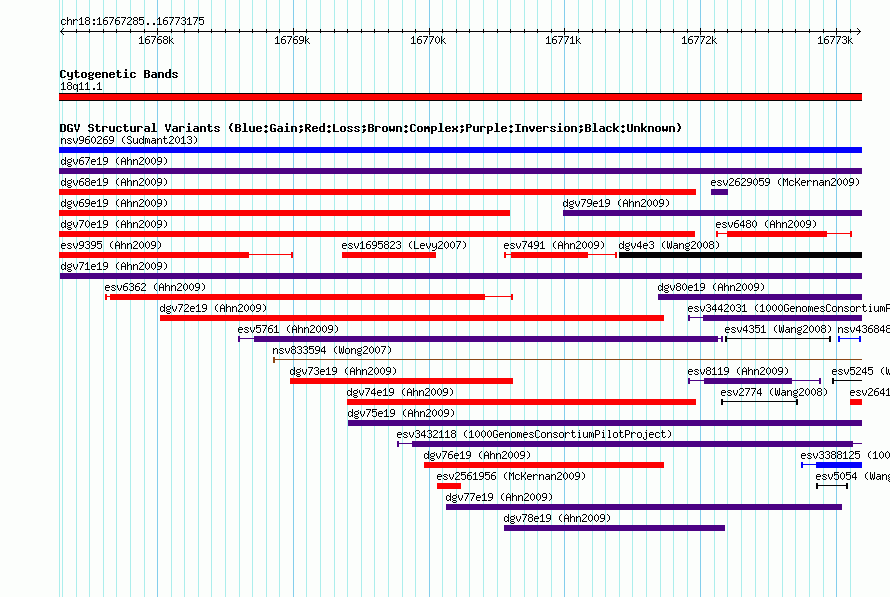This screenshot has height=597, width=890.
Task: Open the dgv4e3 (Wang2008) black unknown bar
Action: click(740, 255)
